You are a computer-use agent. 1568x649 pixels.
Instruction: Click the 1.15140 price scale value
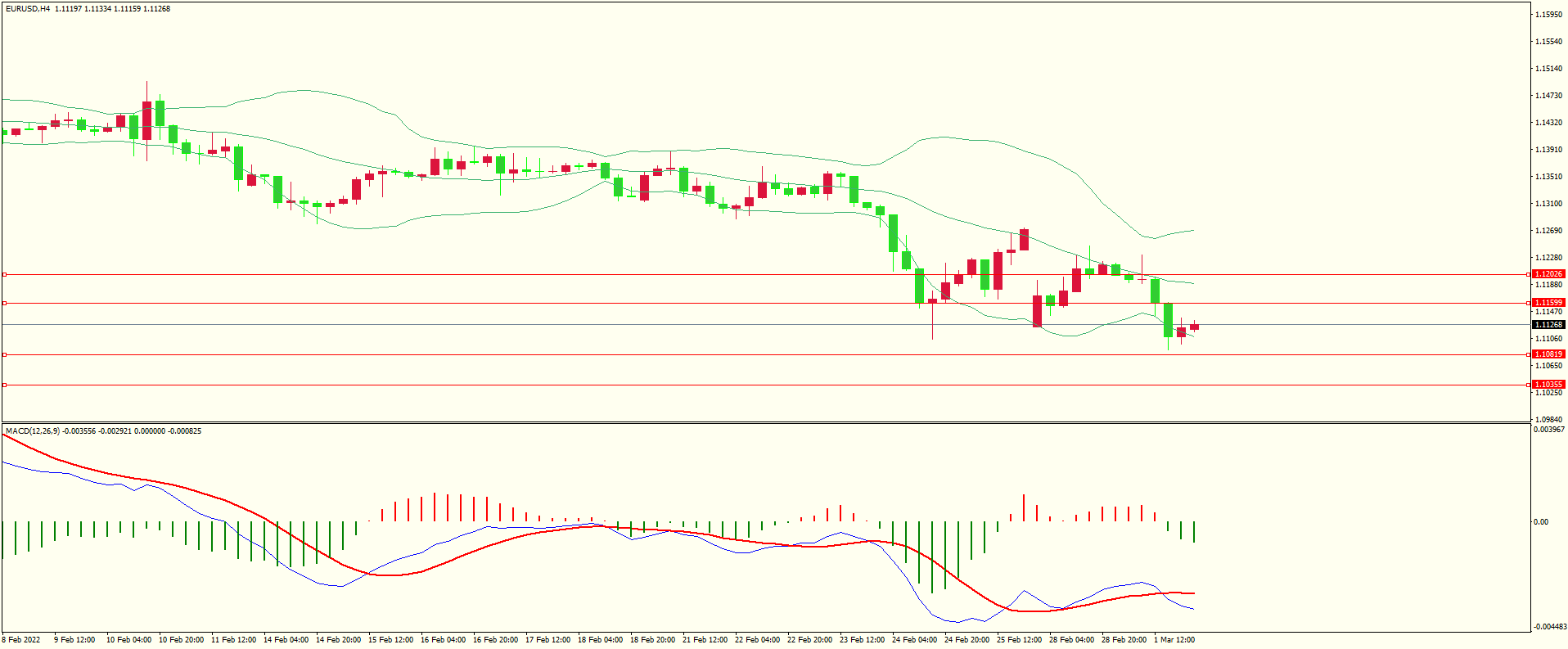[x=1549, y=69]
